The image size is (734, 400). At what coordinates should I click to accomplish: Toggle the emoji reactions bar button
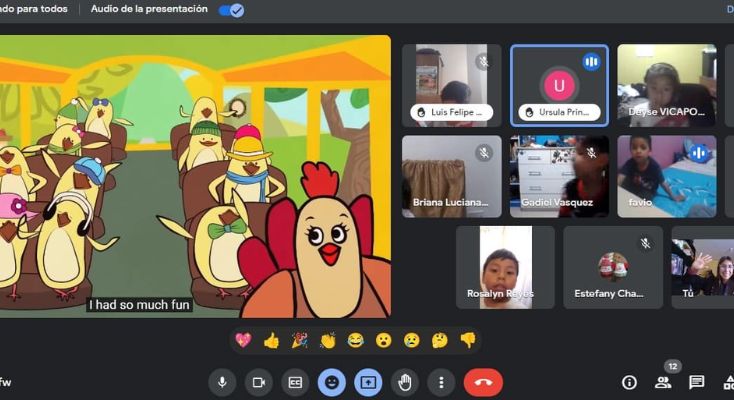[x=331, y=382]
